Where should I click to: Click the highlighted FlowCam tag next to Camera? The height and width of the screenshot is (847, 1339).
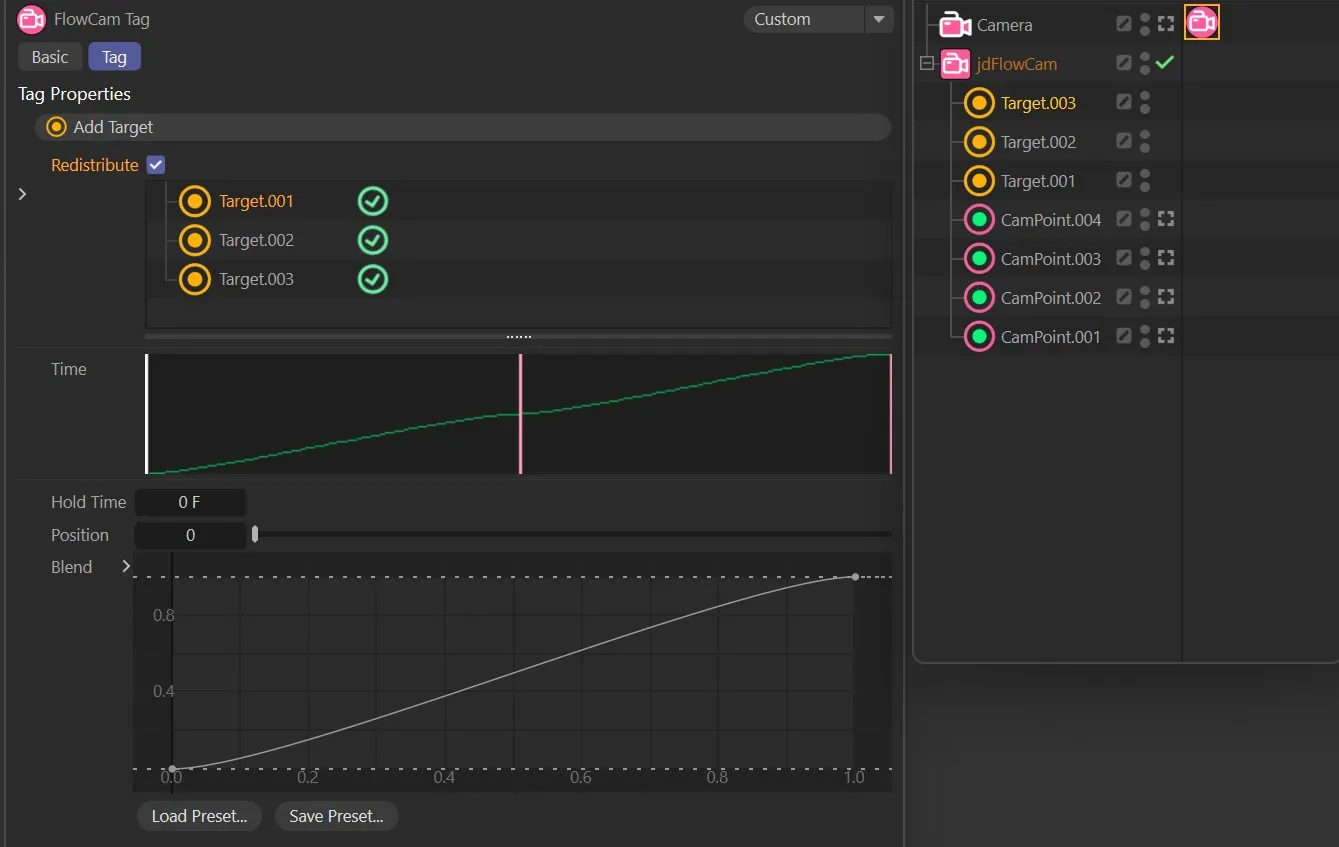coord(1201,21)
